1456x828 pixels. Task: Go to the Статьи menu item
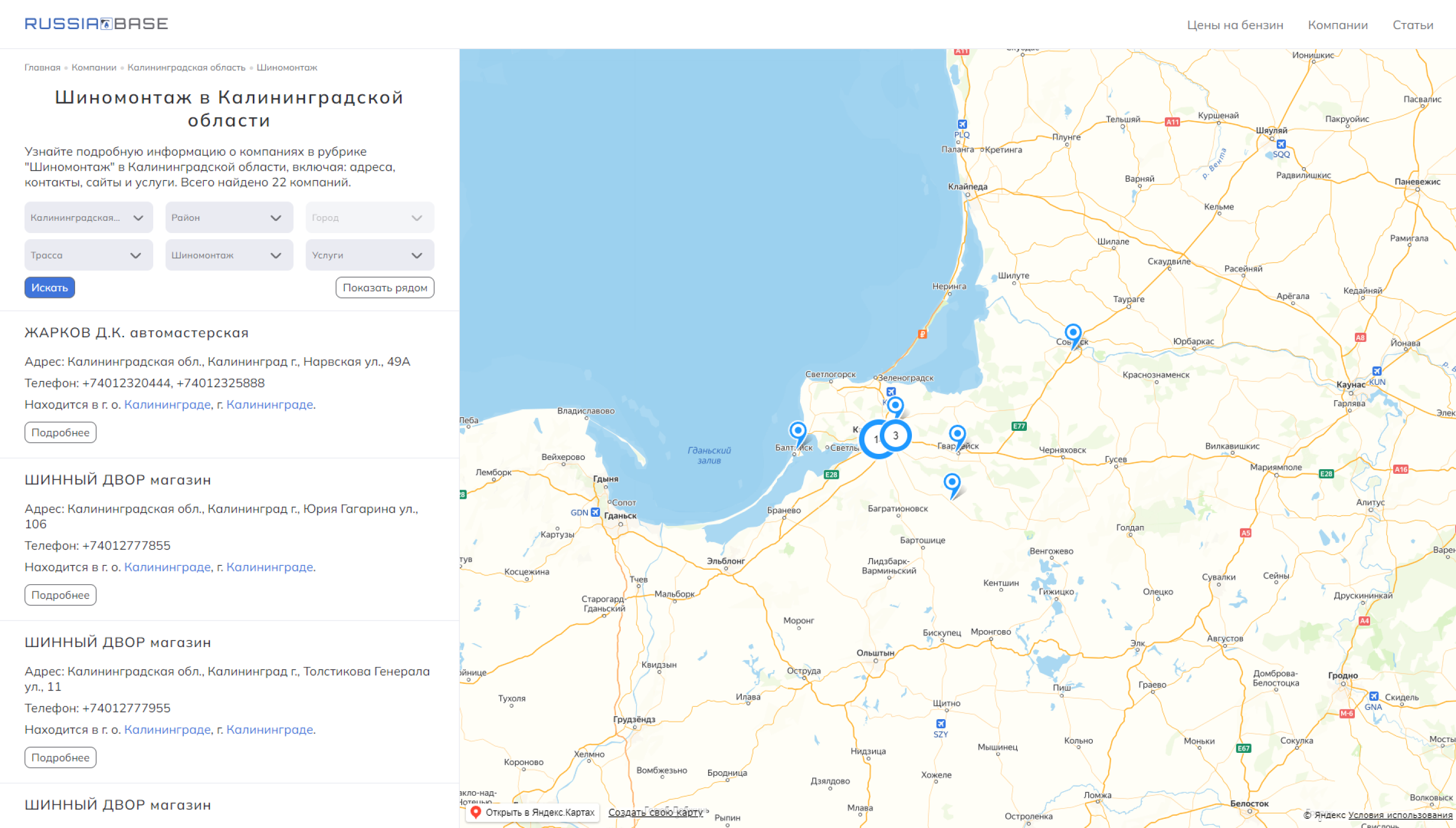click(x=1412, y=25)
